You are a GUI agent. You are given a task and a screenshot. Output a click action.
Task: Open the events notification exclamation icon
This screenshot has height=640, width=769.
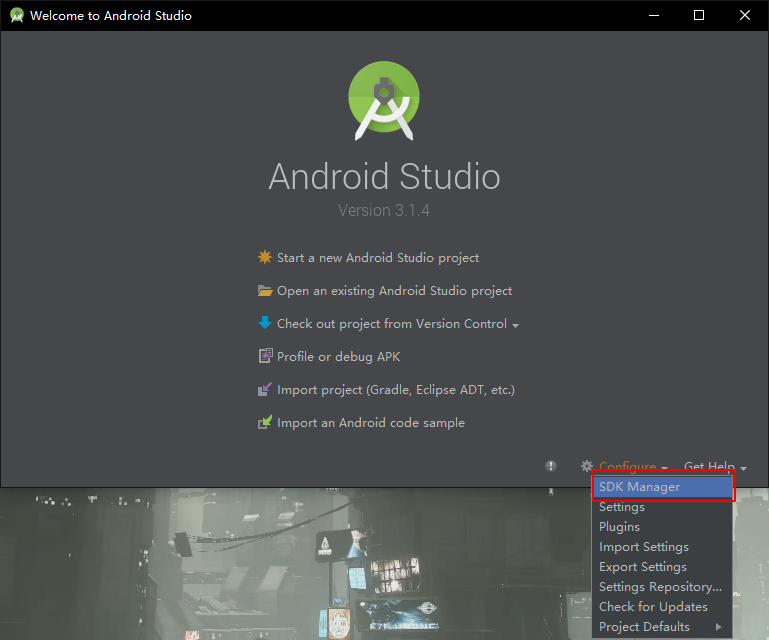(x=551, y=466)
